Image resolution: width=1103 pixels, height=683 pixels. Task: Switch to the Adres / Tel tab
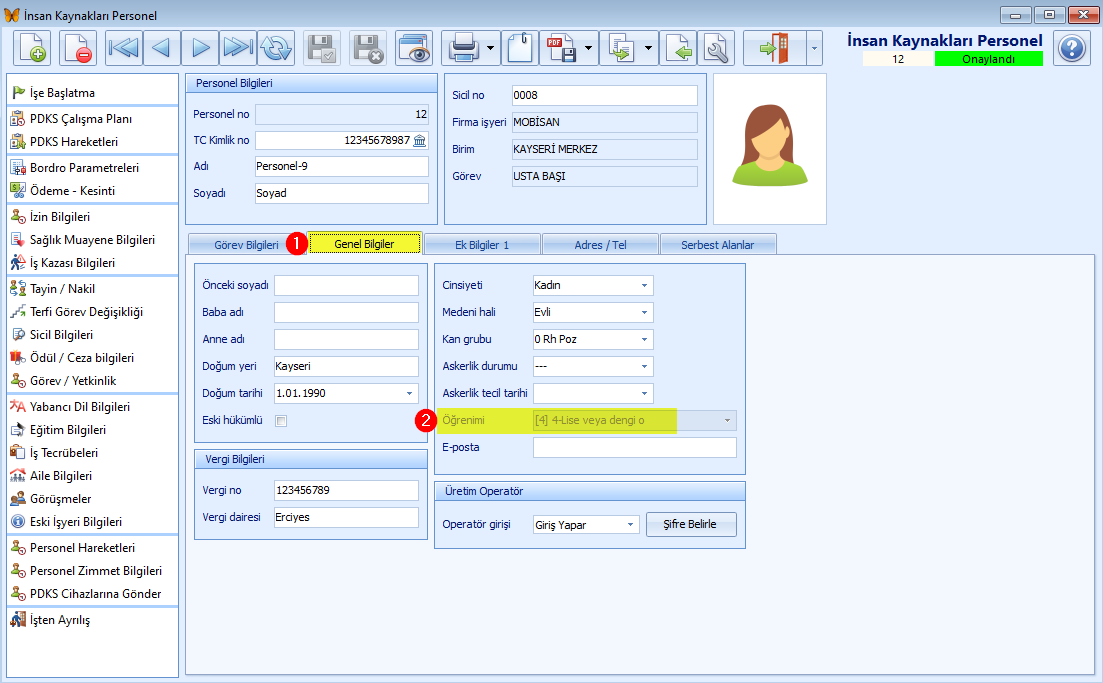[600, 243]
